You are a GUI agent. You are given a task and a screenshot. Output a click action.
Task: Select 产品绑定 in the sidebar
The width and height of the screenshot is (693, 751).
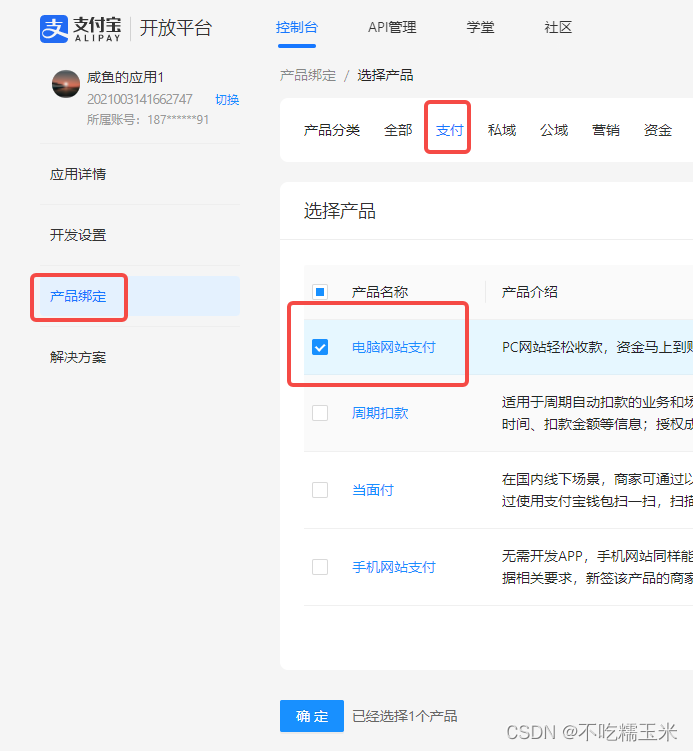tap(140, 296)
